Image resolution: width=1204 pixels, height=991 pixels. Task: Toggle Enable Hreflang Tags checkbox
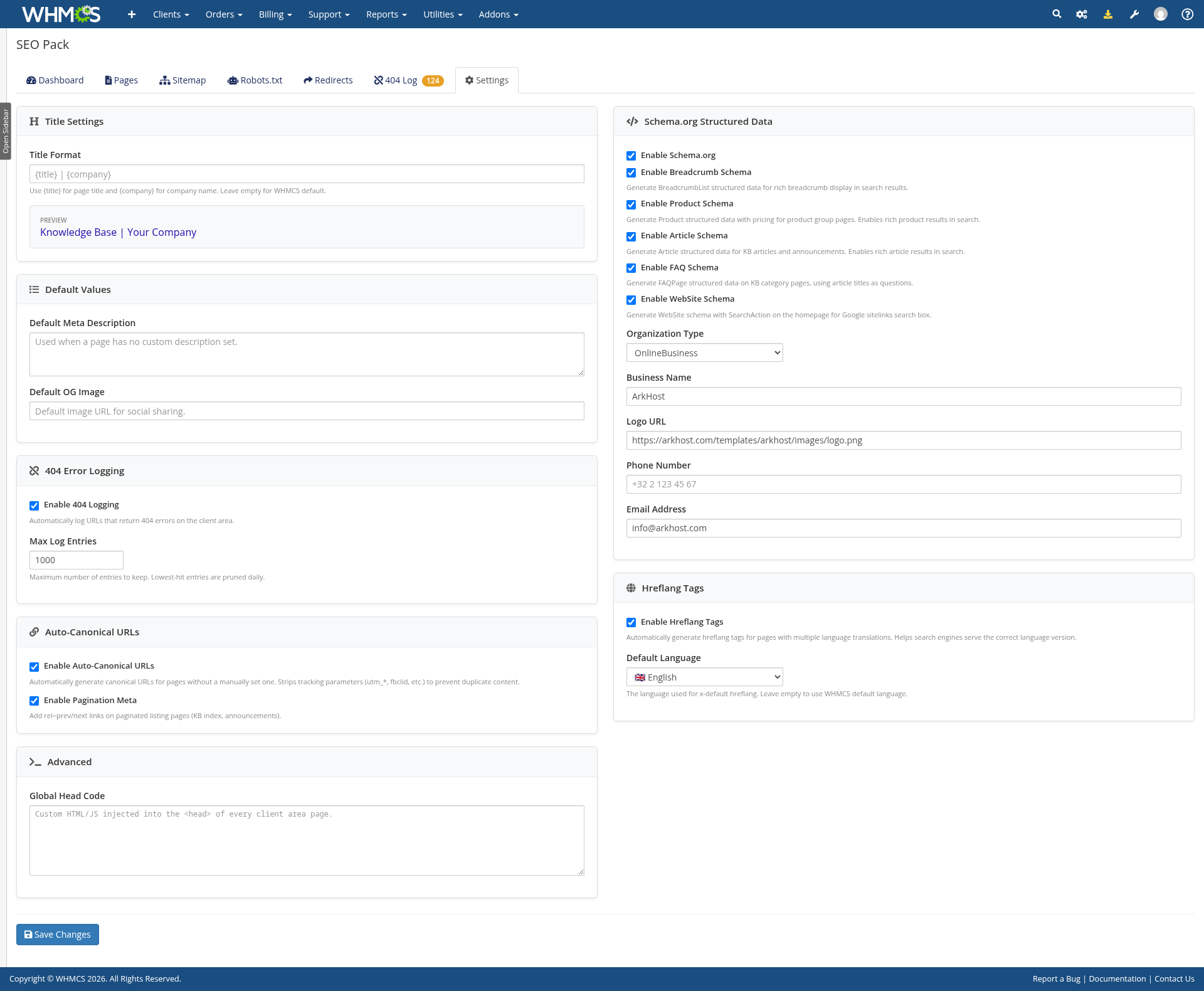pos(631,623)
